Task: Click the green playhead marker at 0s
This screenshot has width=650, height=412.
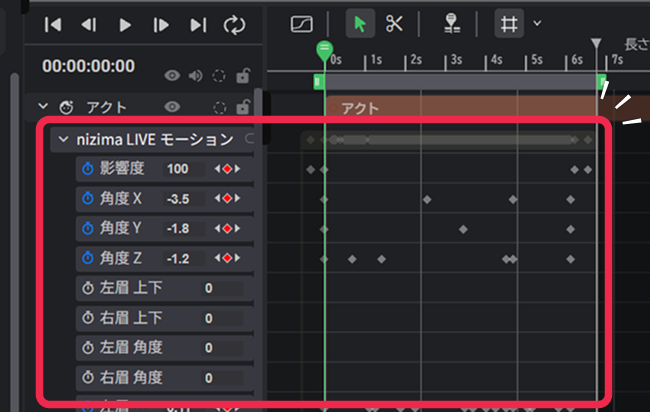Action: pyautogui.click(x=323, y=49)
